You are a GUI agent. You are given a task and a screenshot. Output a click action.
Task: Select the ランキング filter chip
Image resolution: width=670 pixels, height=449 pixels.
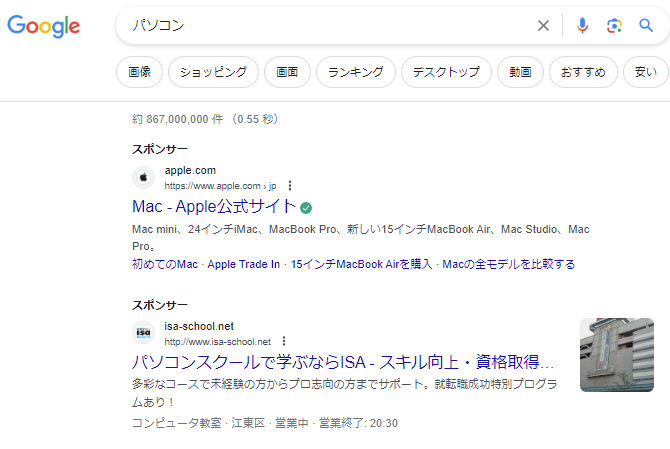click(x=356, y=72)
